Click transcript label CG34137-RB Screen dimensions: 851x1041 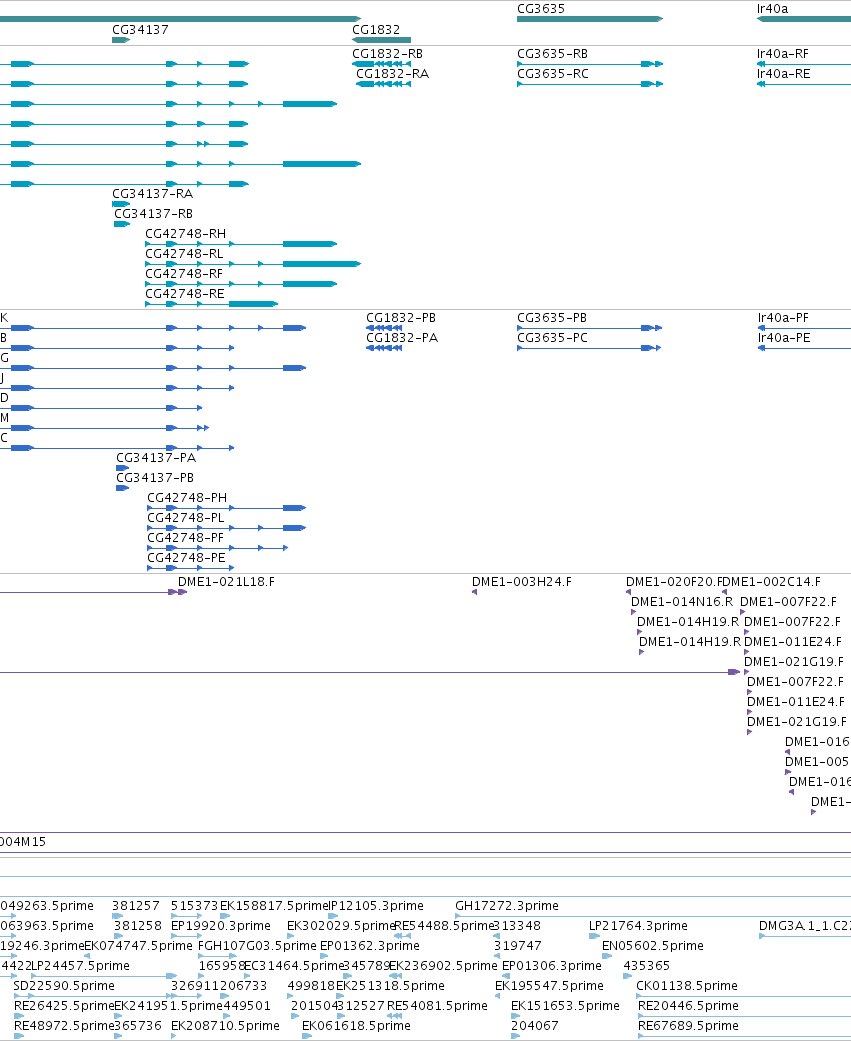coord(153,214)
